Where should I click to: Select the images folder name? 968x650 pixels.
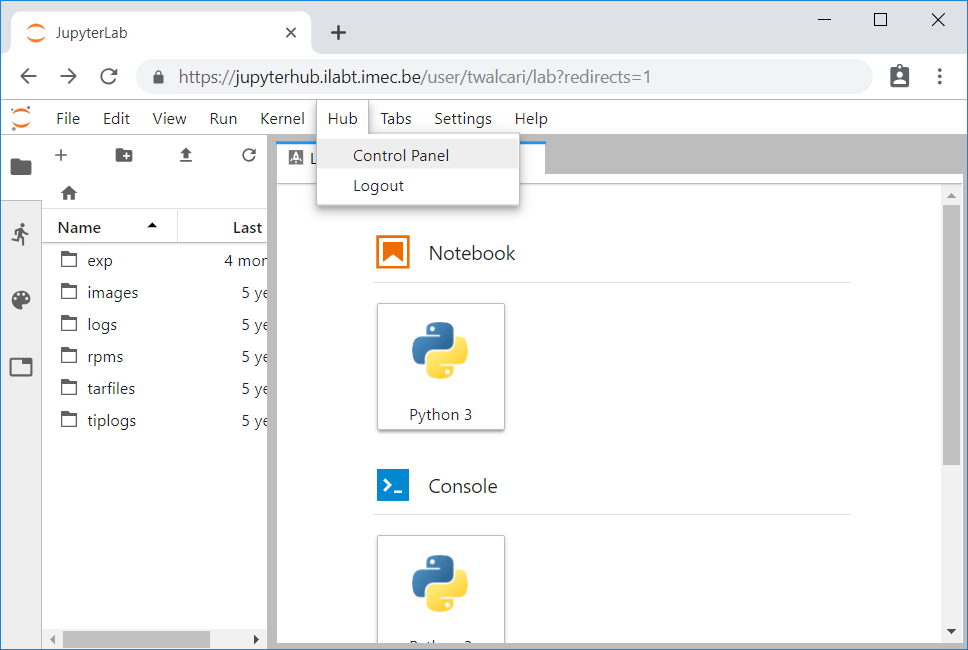pos(112,293)
